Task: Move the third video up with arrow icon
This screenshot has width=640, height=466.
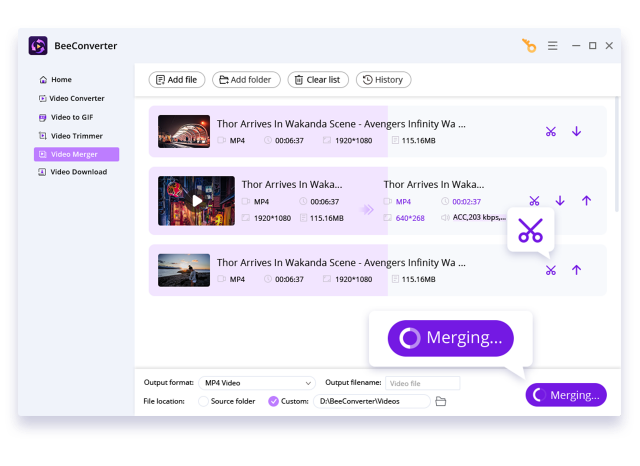Action: pos(576,270)
